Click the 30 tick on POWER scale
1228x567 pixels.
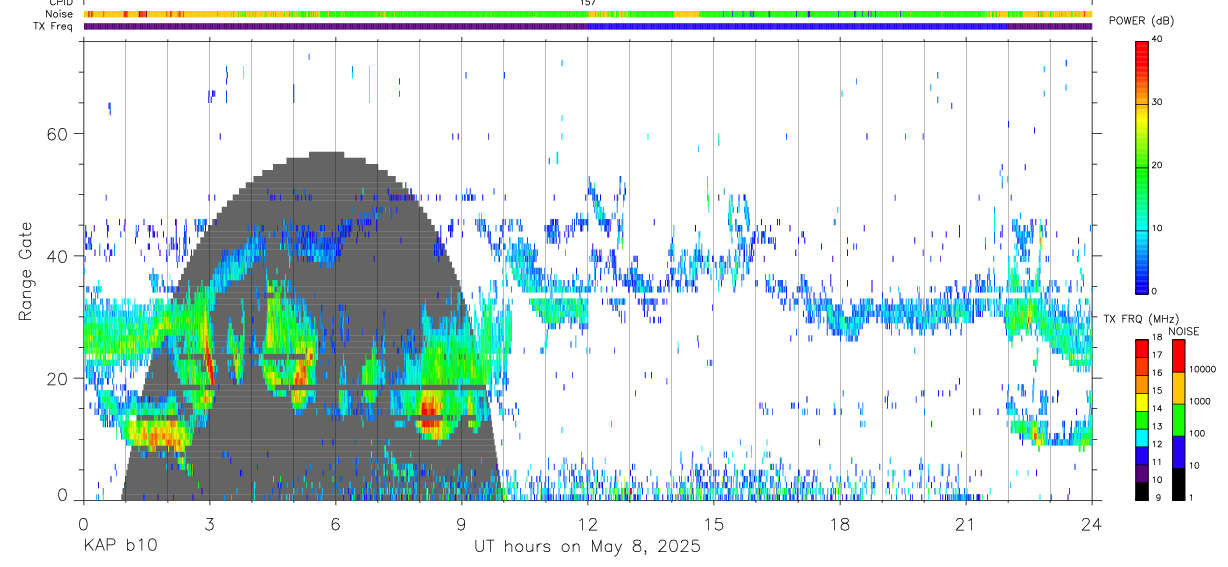click(1157, 103)
